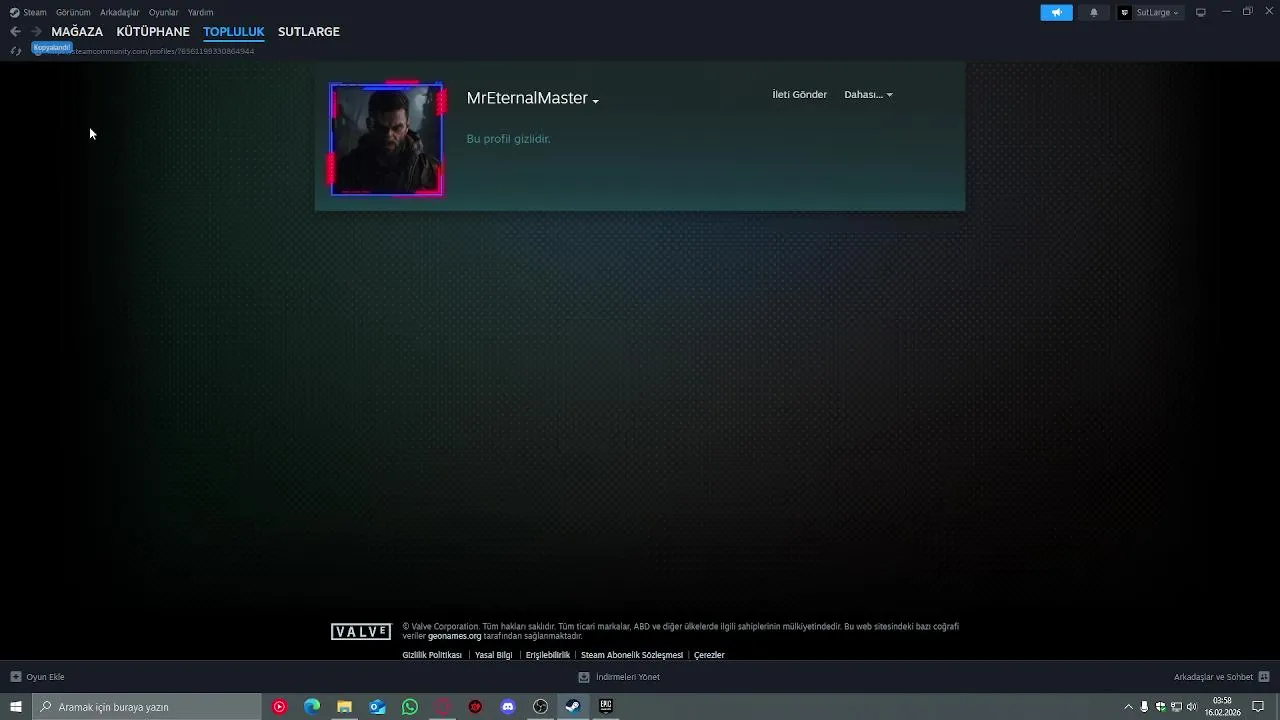Click the steamcommunity profile URL

pos(150,51)
